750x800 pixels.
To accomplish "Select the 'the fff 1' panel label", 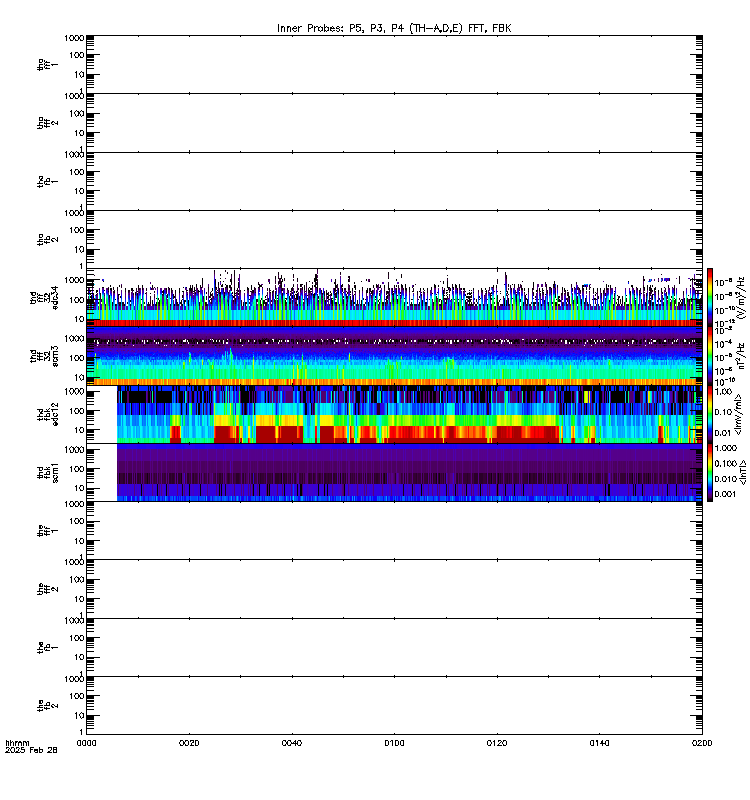I will click(47, 531).
